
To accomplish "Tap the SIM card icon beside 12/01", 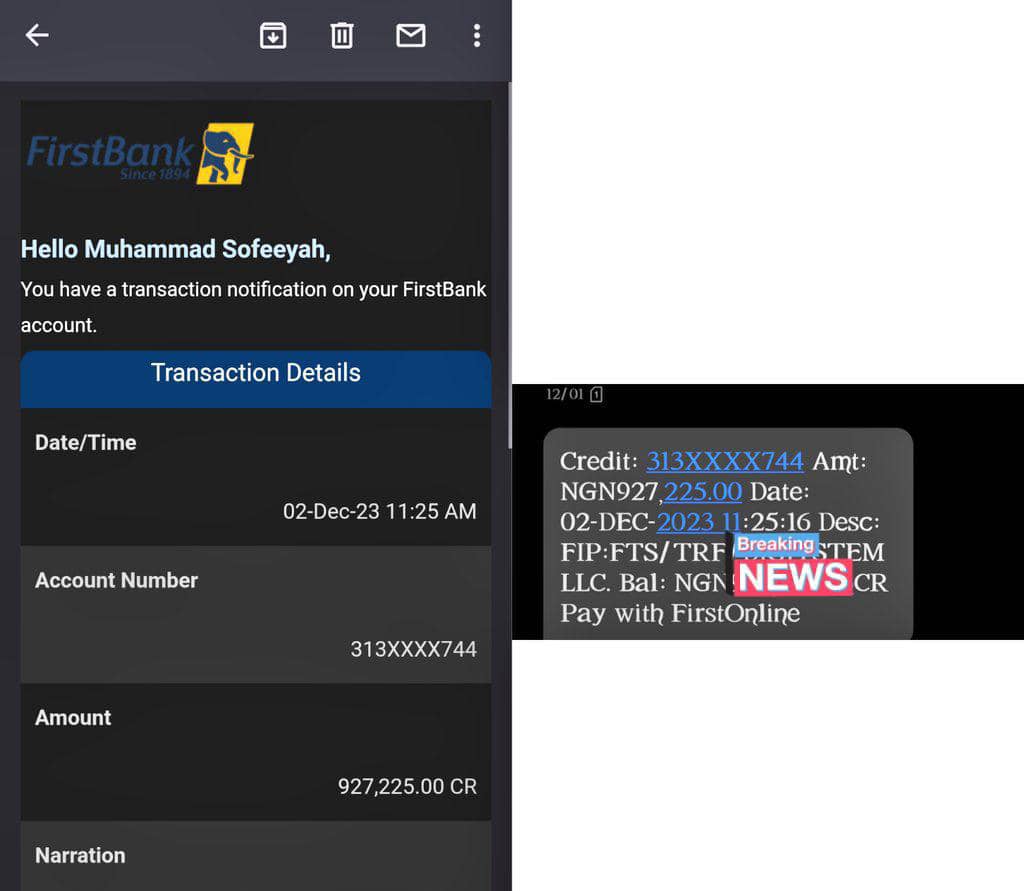I will [x=596, y=395].
